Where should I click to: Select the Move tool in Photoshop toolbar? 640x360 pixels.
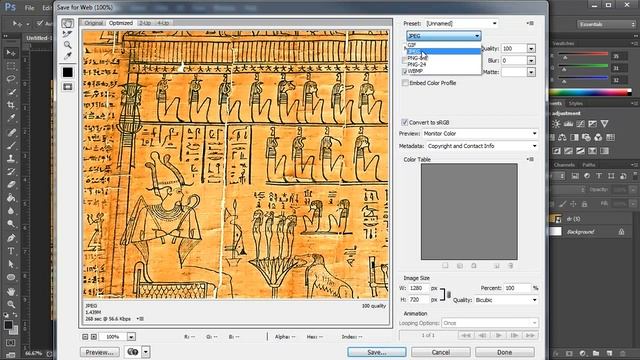point(11,53)
